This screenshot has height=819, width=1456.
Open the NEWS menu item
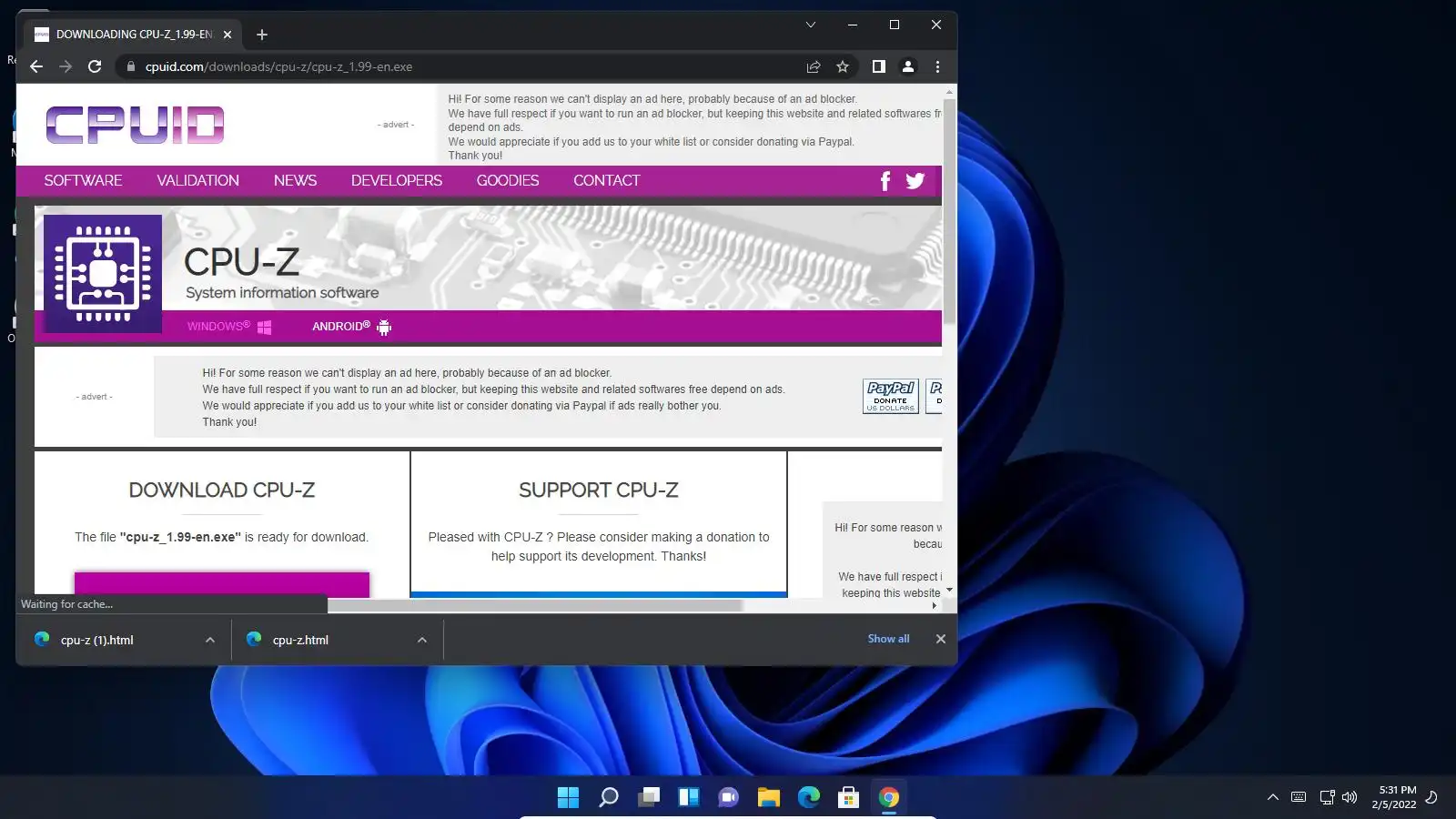tap(295, 180)
